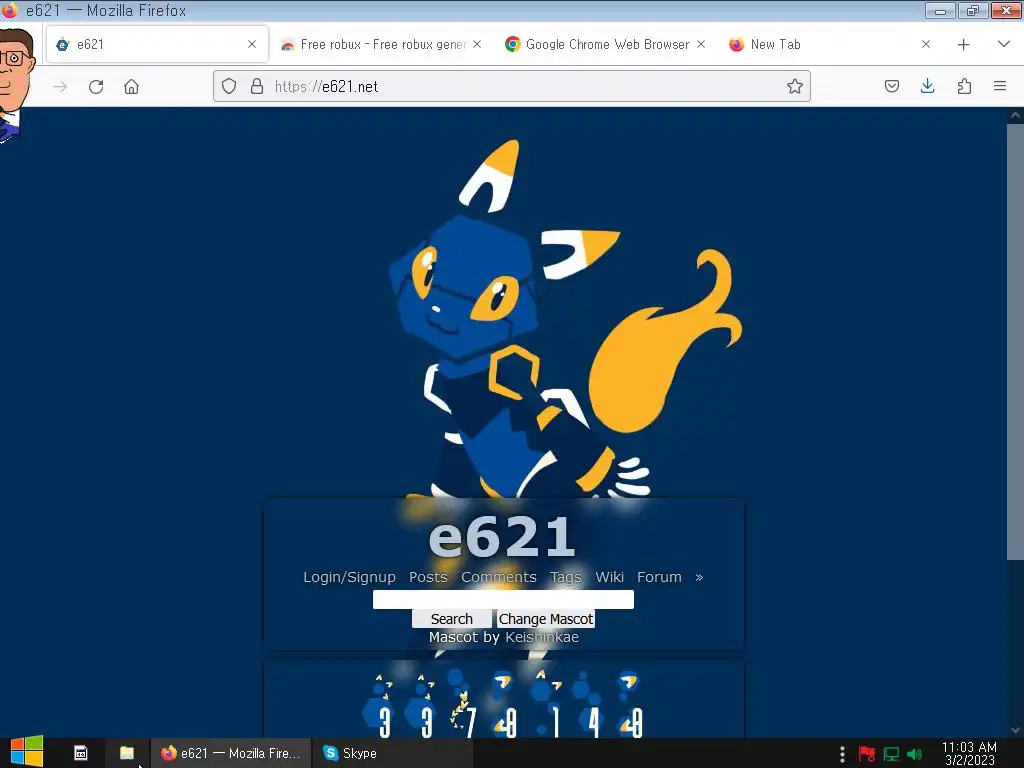
Task: Open the Firefox hamburger application menu
Action: (1000, 86)
